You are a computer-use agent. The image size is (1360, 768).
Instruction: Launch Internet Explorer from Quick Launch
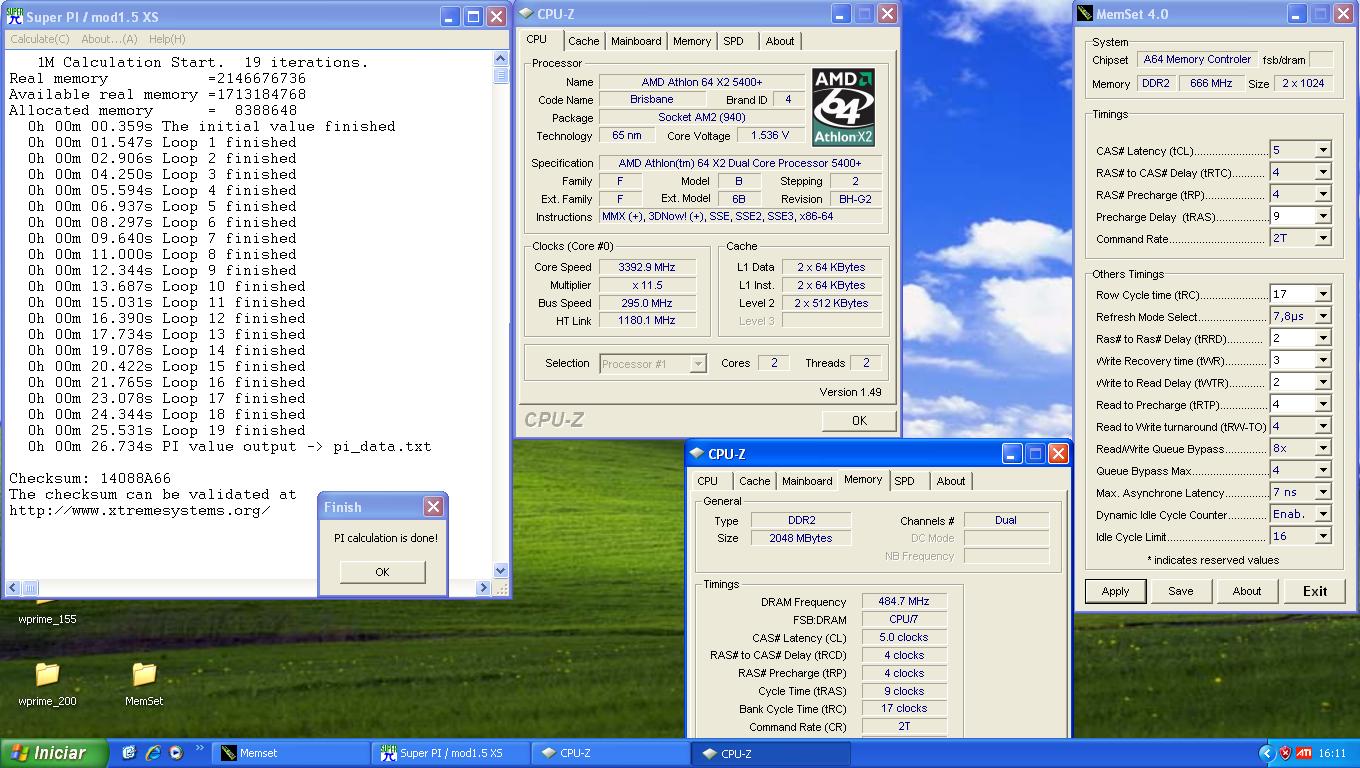[x=153, y=753]
